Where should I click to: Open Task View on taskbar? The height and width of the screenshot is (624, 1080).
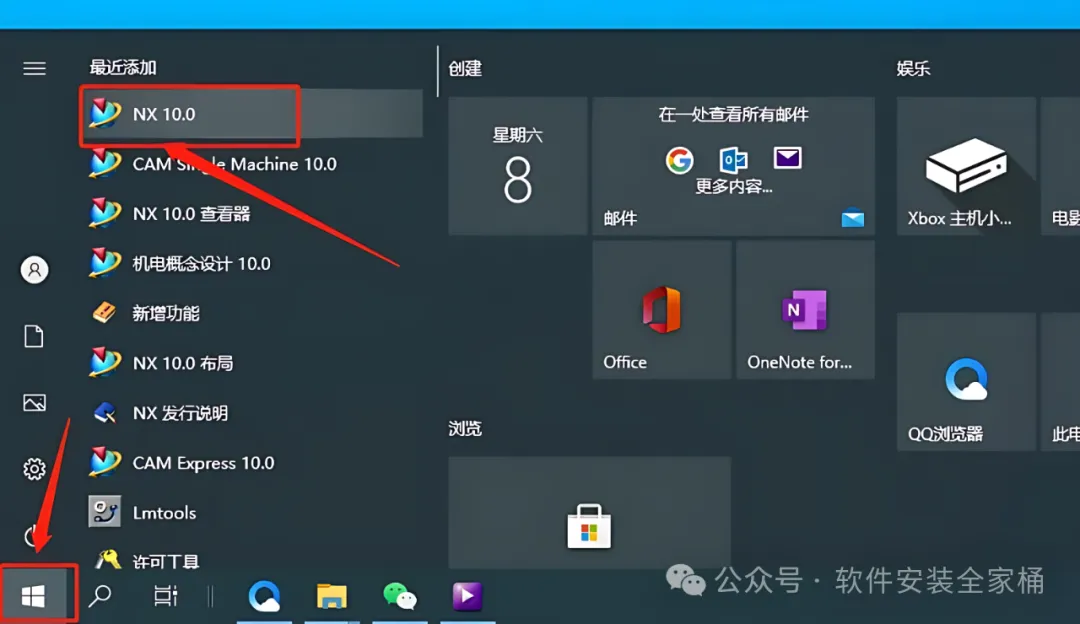[x=165, y=596]
